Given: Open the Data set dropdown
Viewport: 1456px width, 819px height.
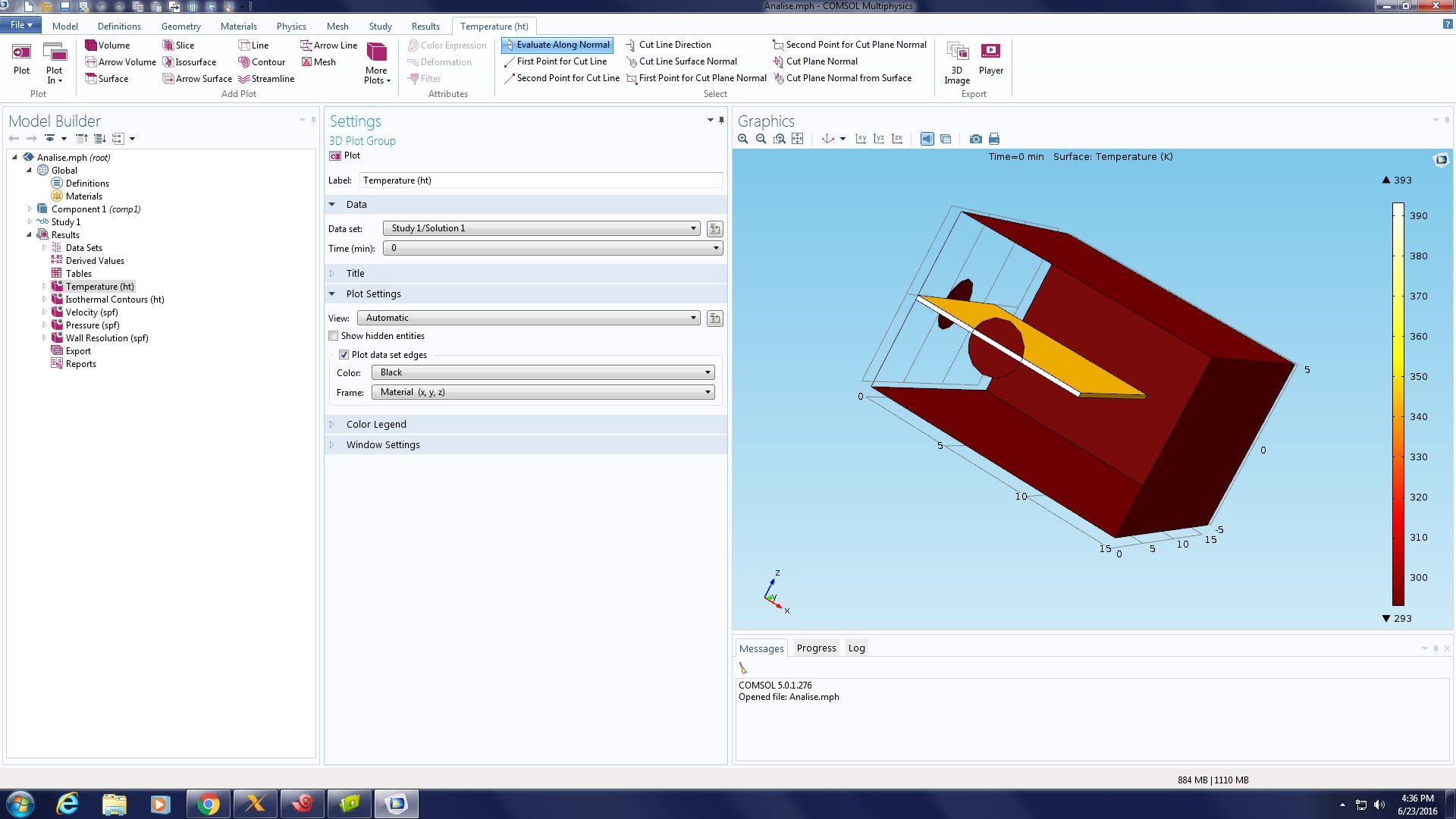Looking at the screenshot, I should (x=541, y=228).
